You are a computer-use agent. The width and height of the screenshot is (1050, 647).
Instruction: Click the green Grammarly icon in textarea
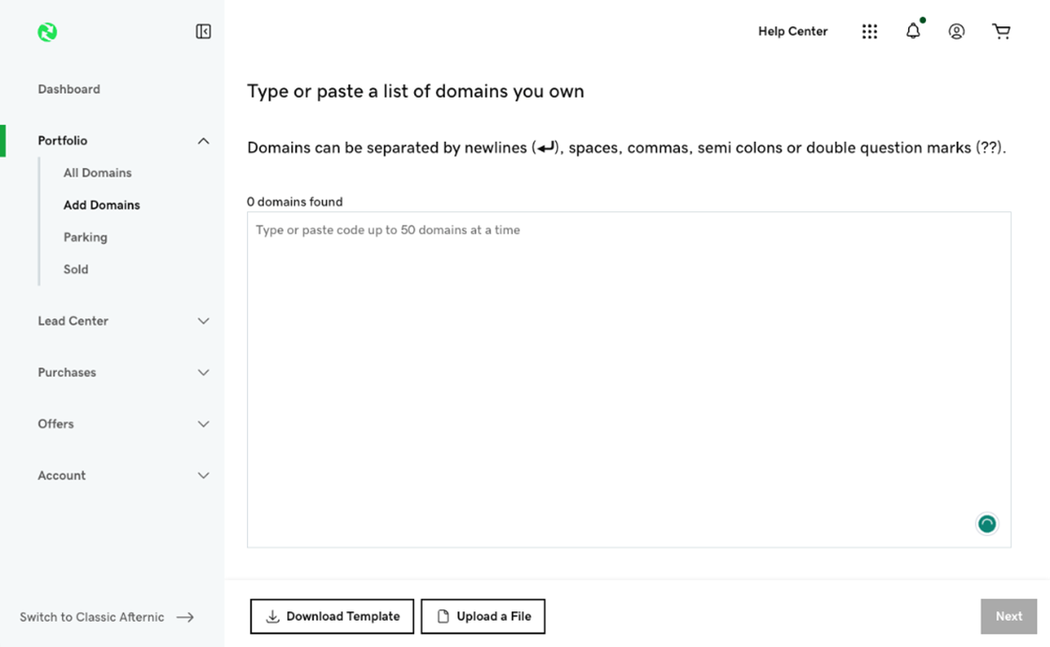click(x=986, y=524)
